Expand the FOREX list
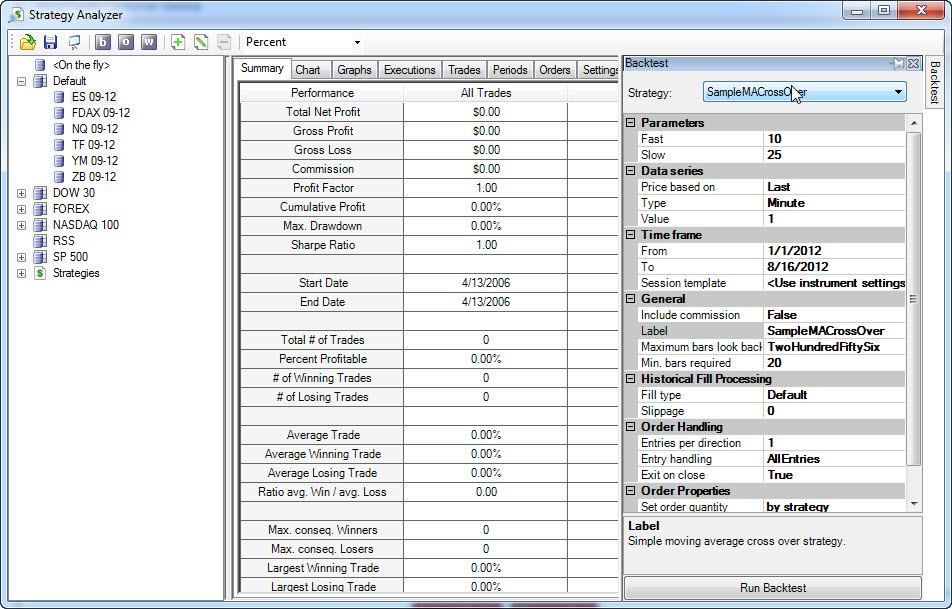 click(21, 209)
